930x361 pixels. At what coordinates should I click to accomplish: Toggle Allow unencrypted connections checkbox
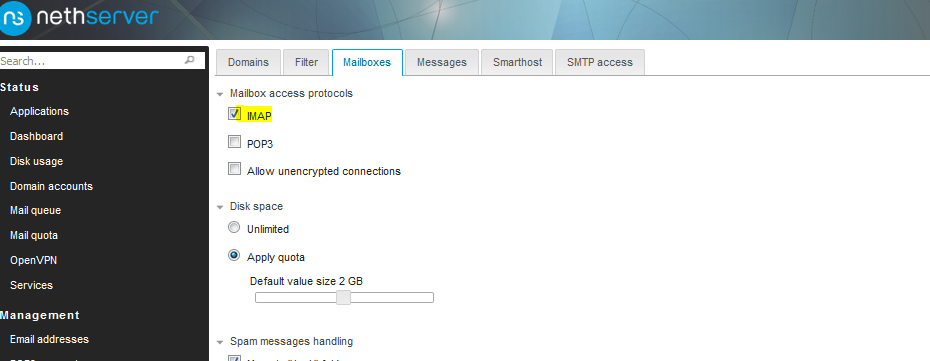tap(234, 169)
